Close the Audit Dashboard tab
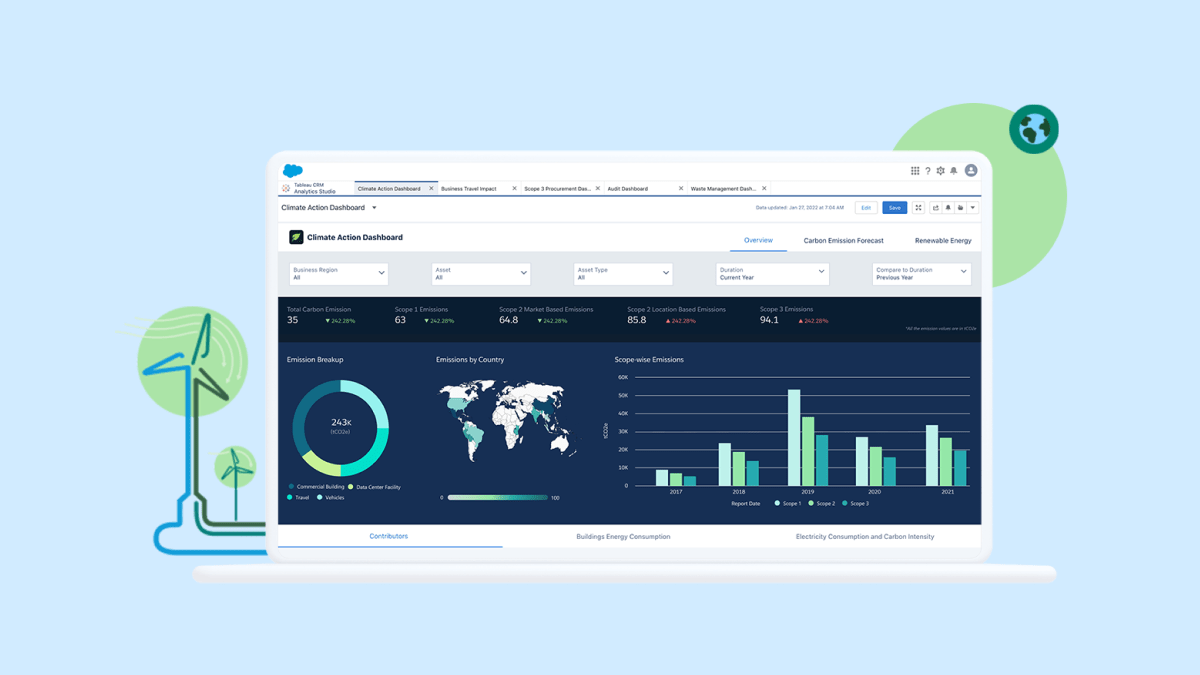The image size is (1200, 675). pos(681,188)
